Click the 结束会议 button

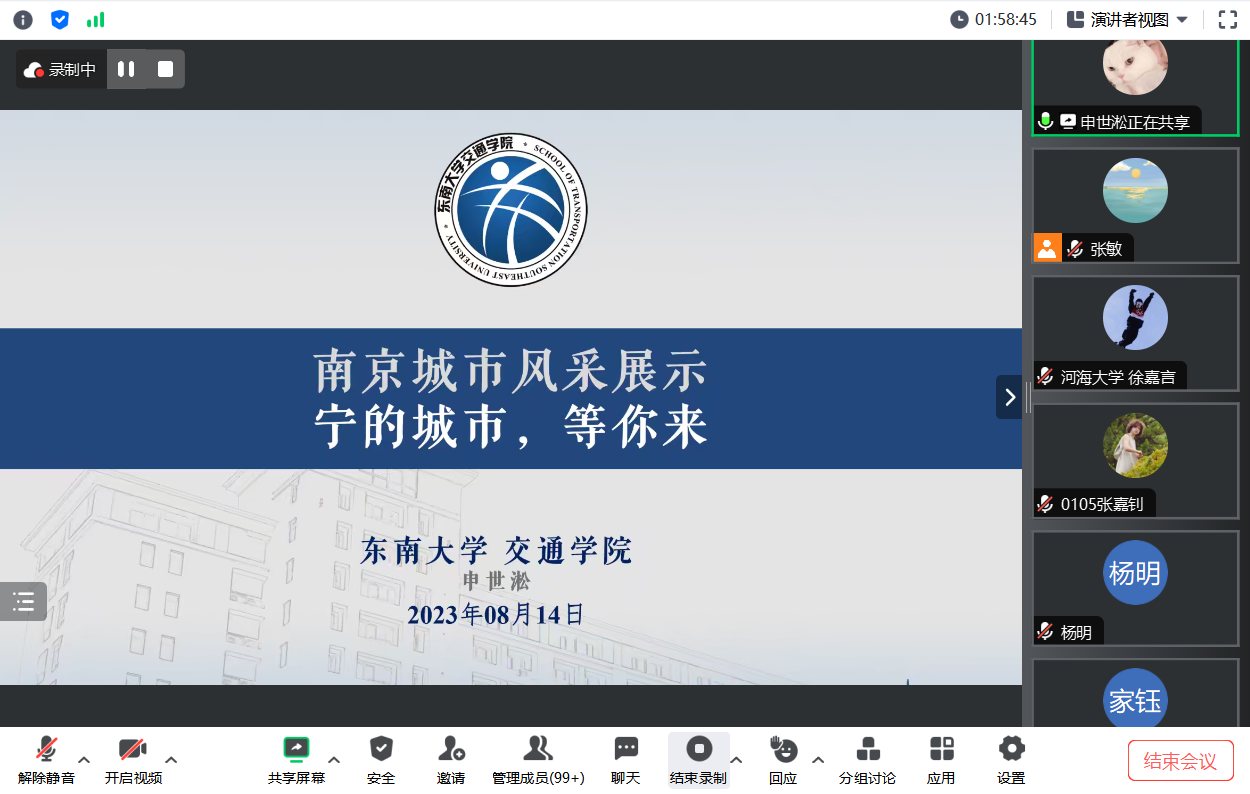1181,761
